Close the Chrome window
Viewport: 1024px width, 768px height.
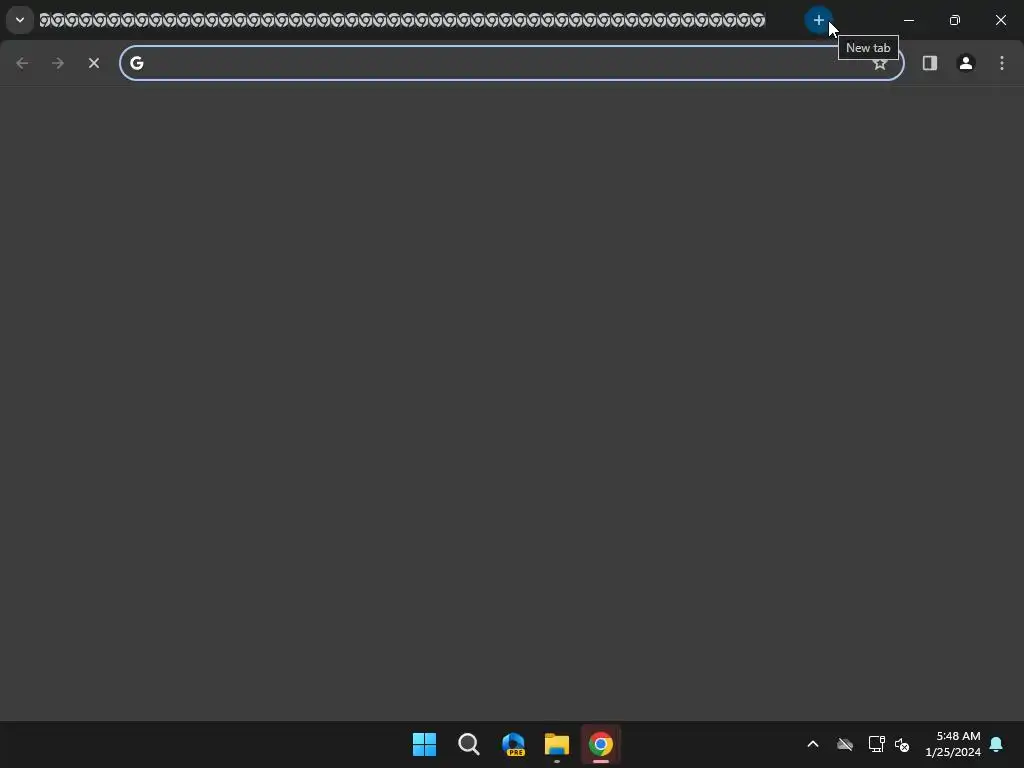pos(1000,20)
